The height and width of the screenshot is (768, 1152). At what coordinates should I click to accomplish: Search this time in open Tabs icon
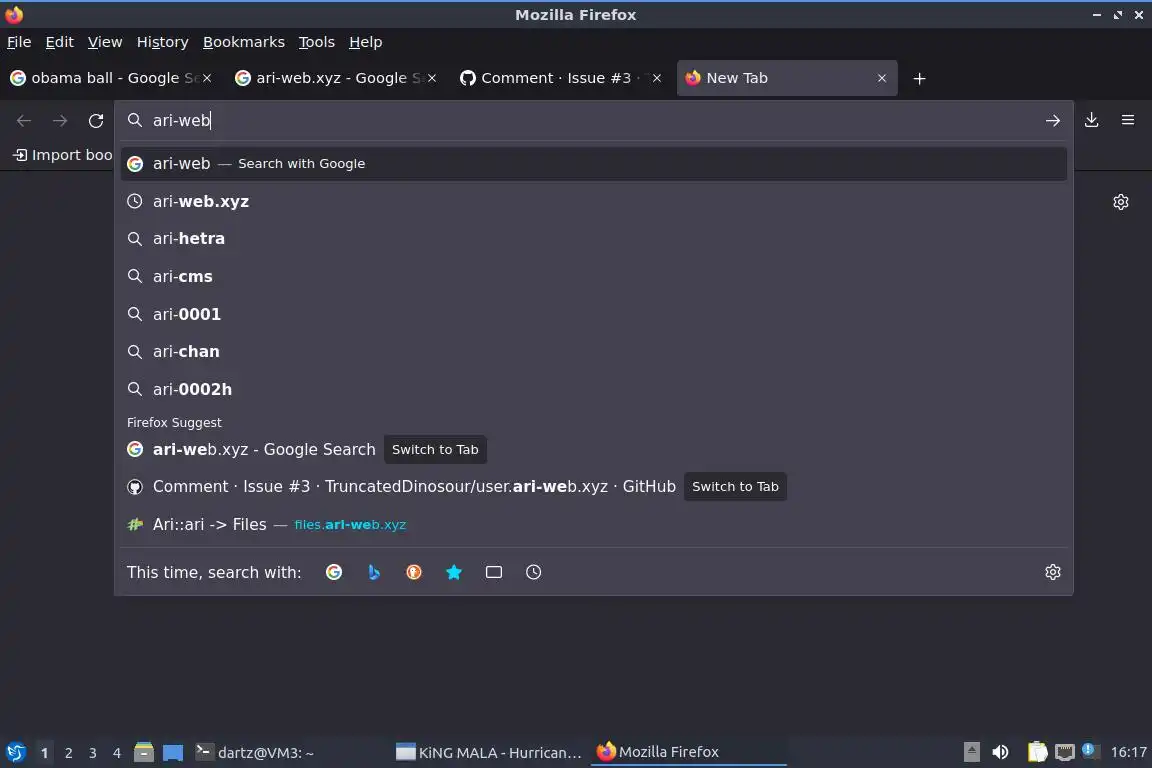point(494,572)
